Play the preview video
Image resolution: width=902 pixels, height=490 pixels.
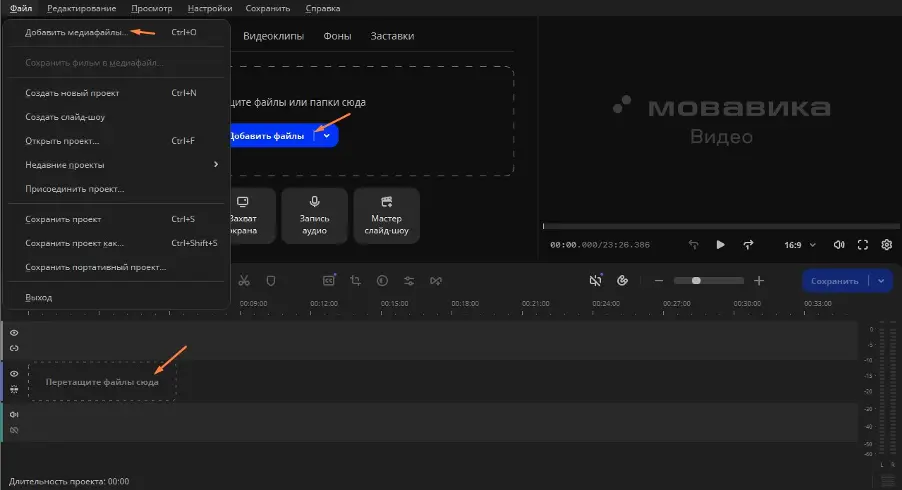(x=720, y=244)
